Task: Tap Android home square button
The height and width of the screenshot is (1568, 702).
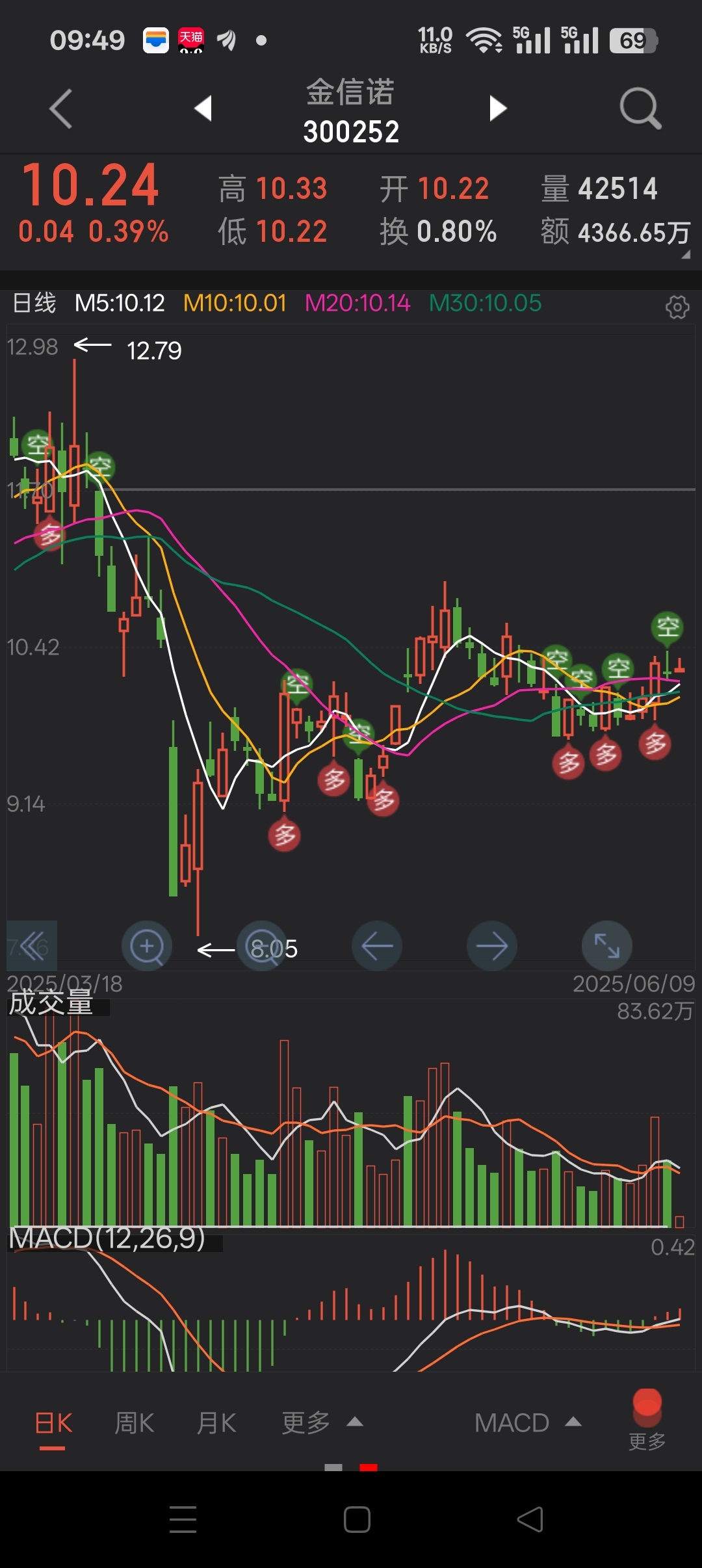Action: [357, 1519]
